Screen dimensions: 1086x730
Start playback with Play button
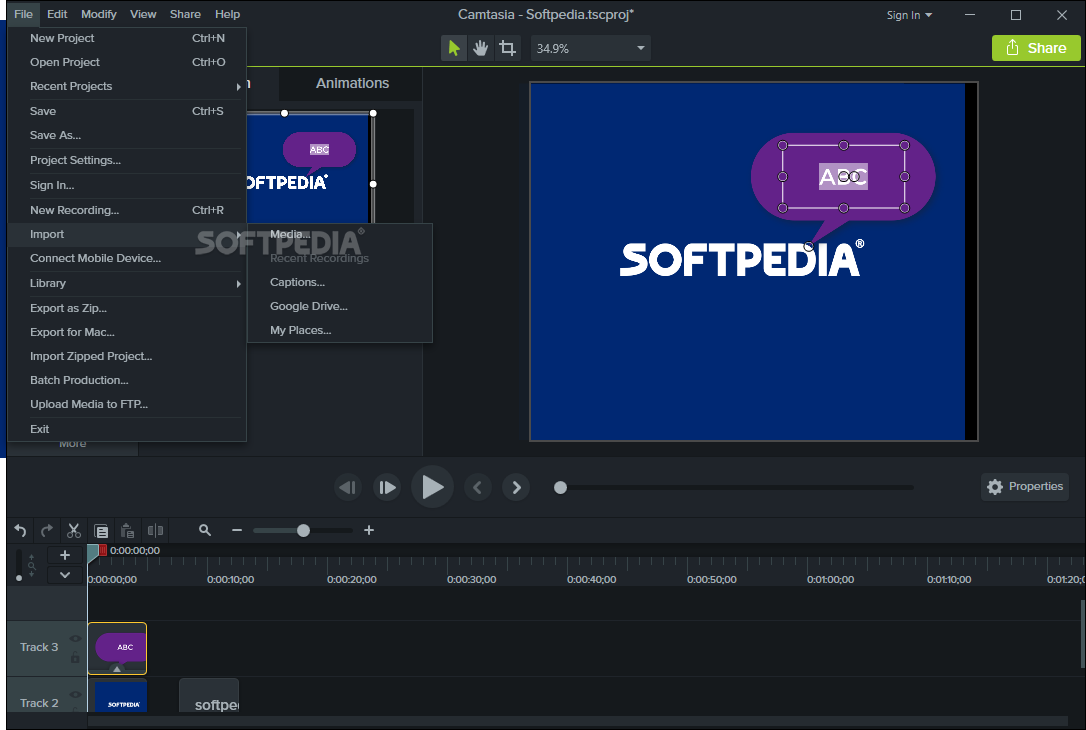432,487
